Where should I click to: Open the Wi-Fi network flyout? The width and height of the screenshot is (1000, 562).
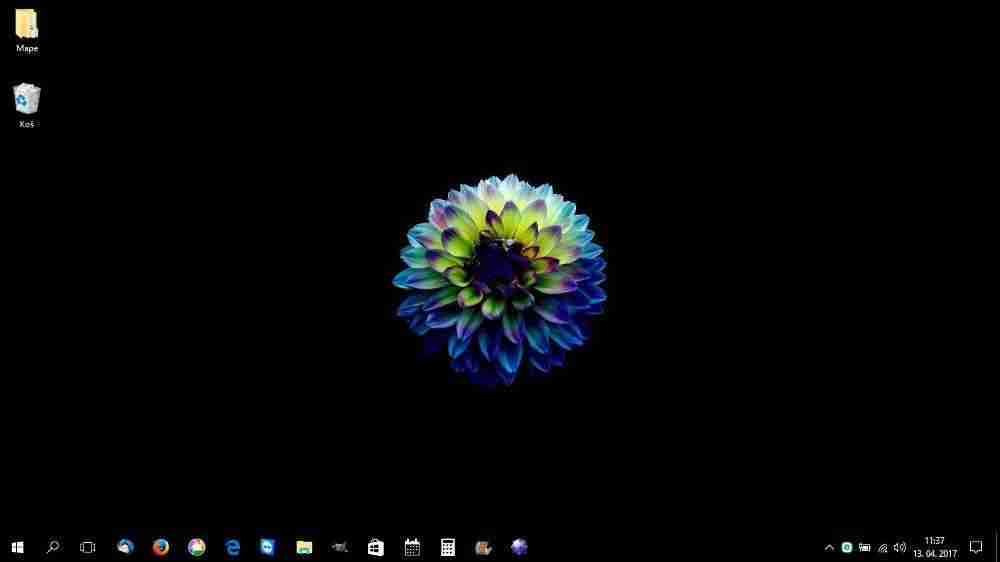point(882,547)
